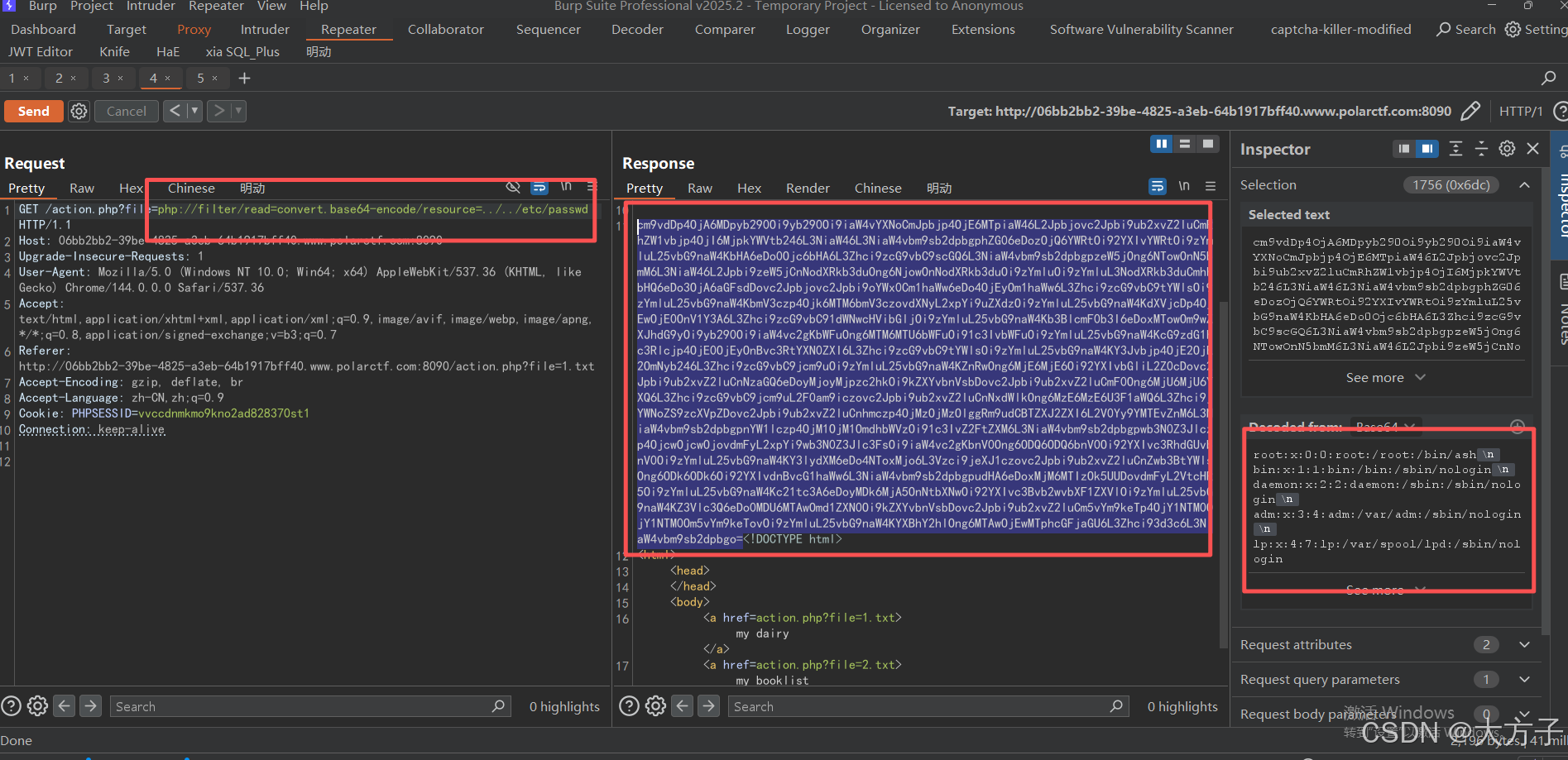Open the Decoder tab

click(637, 30)
